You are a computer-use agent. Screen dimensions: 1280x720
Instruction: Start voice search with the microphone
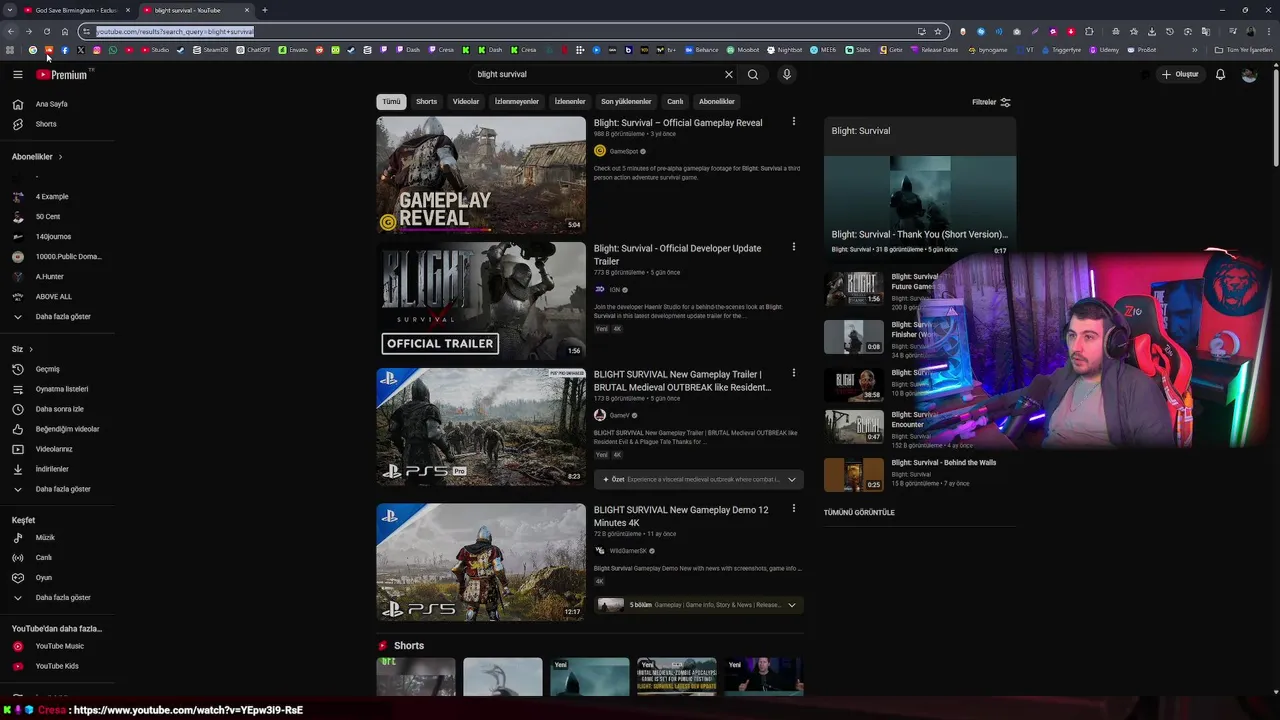[787, 74]
